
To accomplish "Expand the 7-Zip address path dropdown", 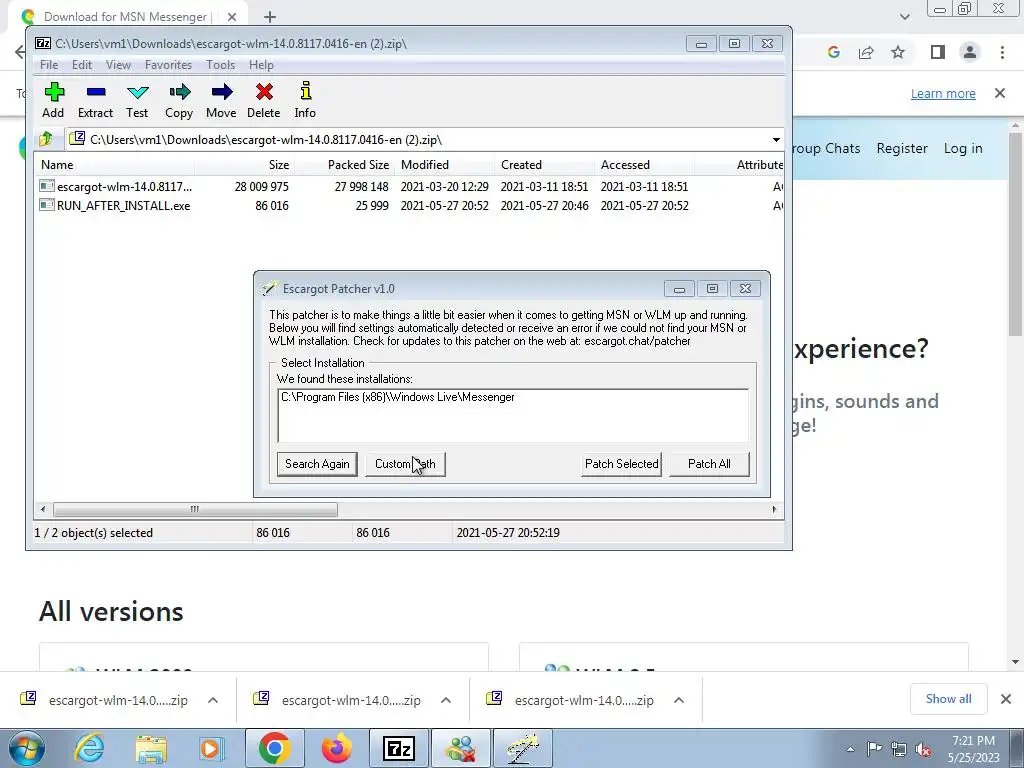I will pyautogui.click(x=776, y=140).
